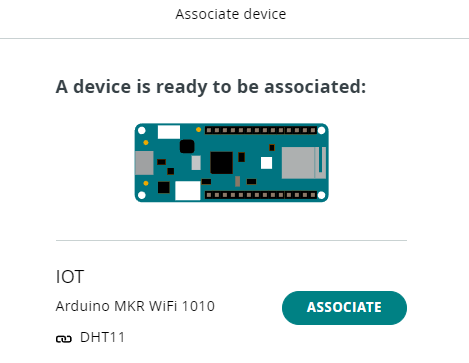Click the top row of header pins
This screenshot has width=469, height=363.
261,130
